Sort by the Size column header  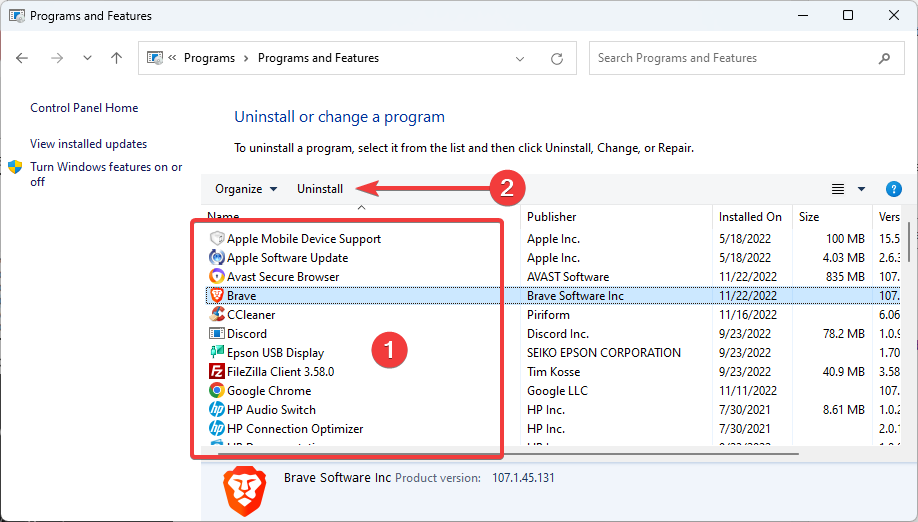click(809, 217)
